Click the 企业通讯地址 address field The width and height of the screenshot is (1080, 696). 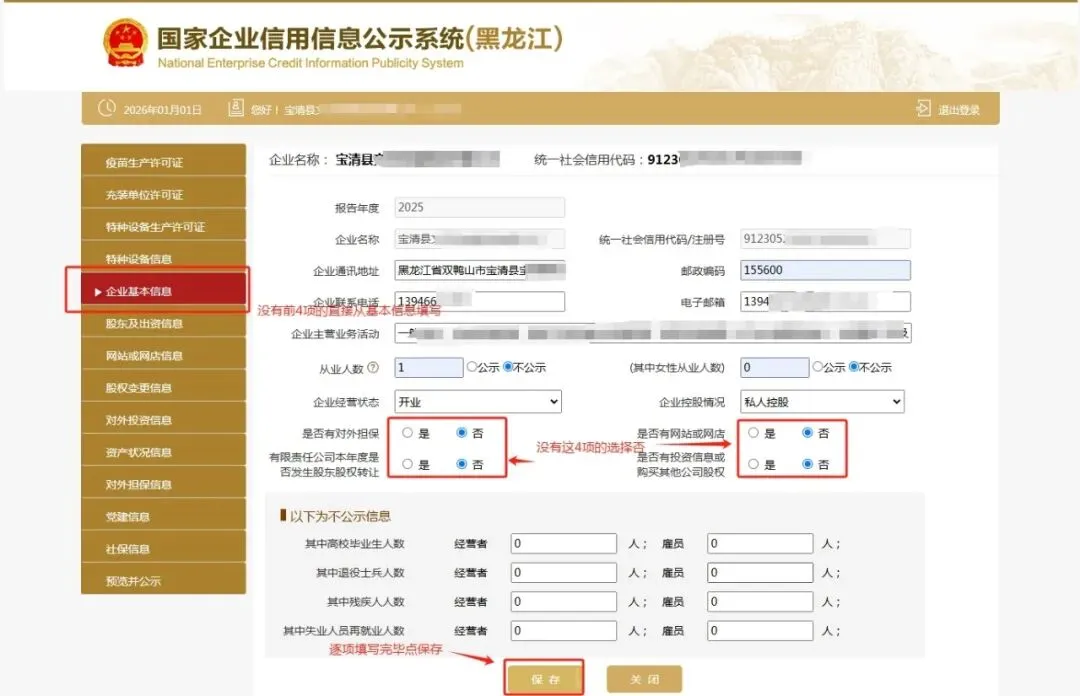tap(479, 270)
